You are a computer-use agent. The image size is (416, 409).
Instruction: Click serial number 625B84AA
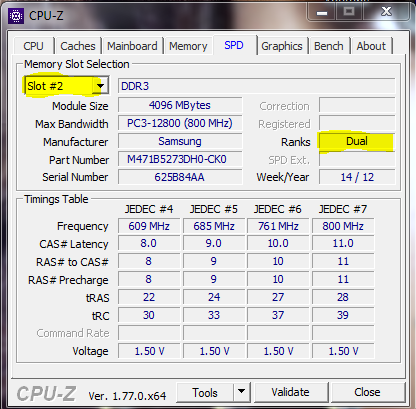(180, 177)
